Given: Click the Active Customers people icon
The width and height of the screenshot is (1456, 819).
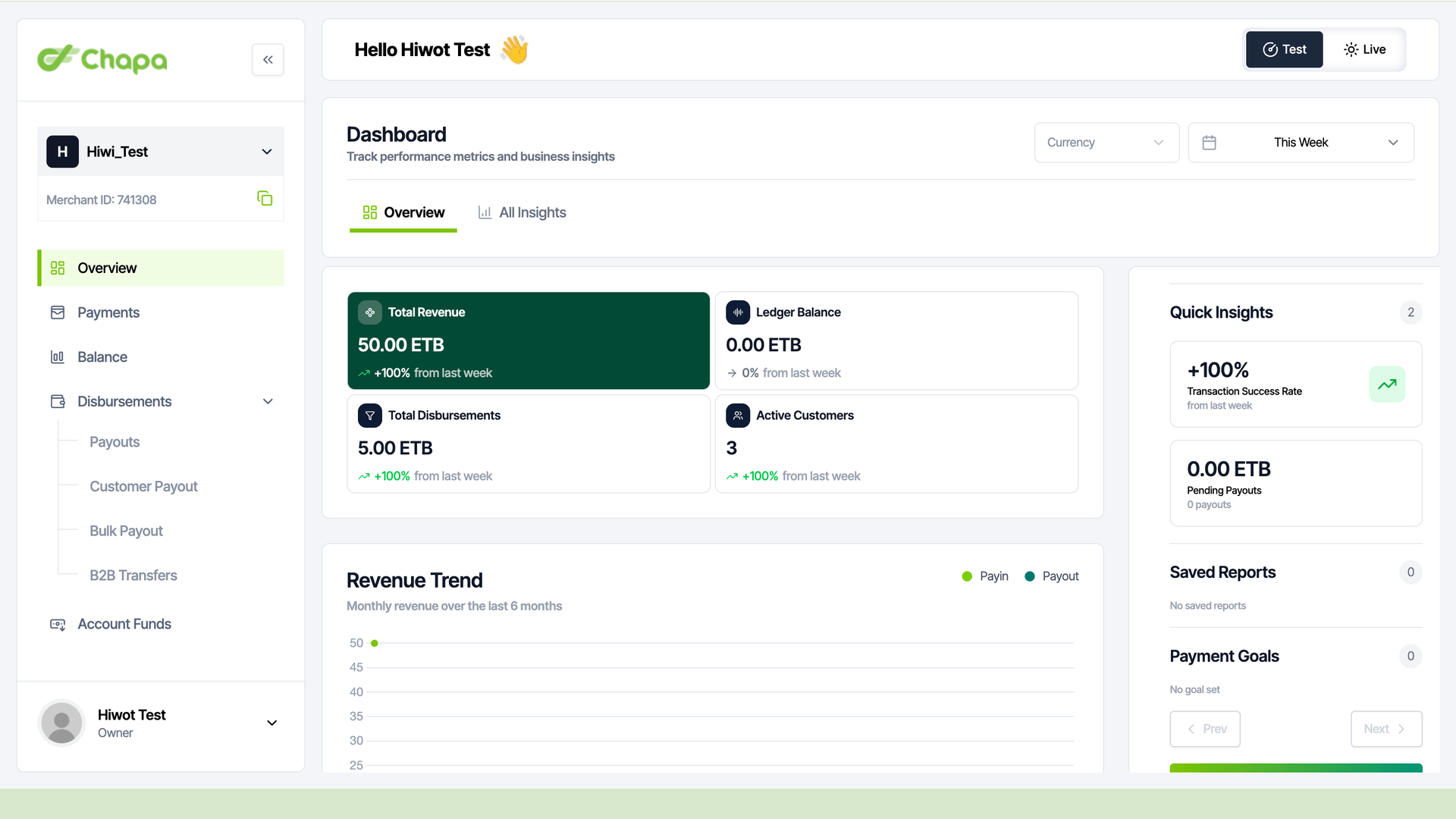Looking at the screenshot, I should point(738,416).
